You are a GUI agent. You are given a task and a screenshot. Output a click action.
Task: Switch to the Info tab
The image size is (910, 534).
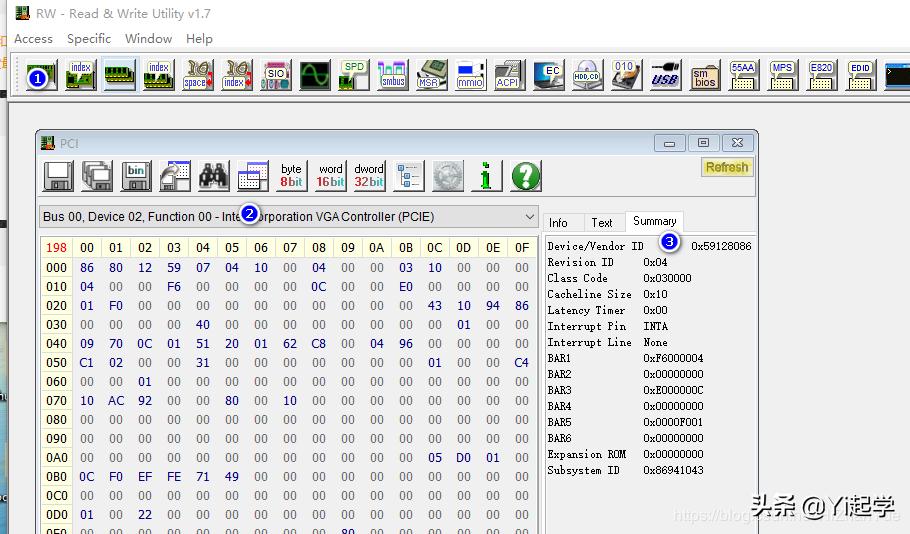pyautogui.click(x=558, y=223)
